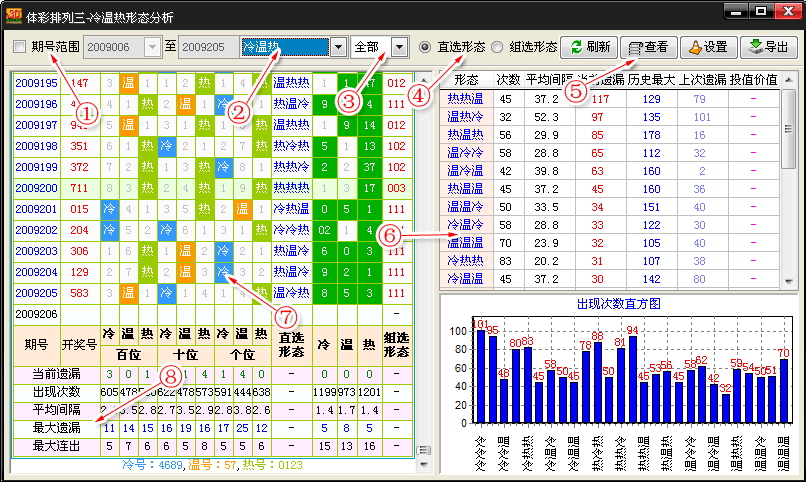Minimize the analysis window
Screen dimensions: 806x482
point(736,11)
